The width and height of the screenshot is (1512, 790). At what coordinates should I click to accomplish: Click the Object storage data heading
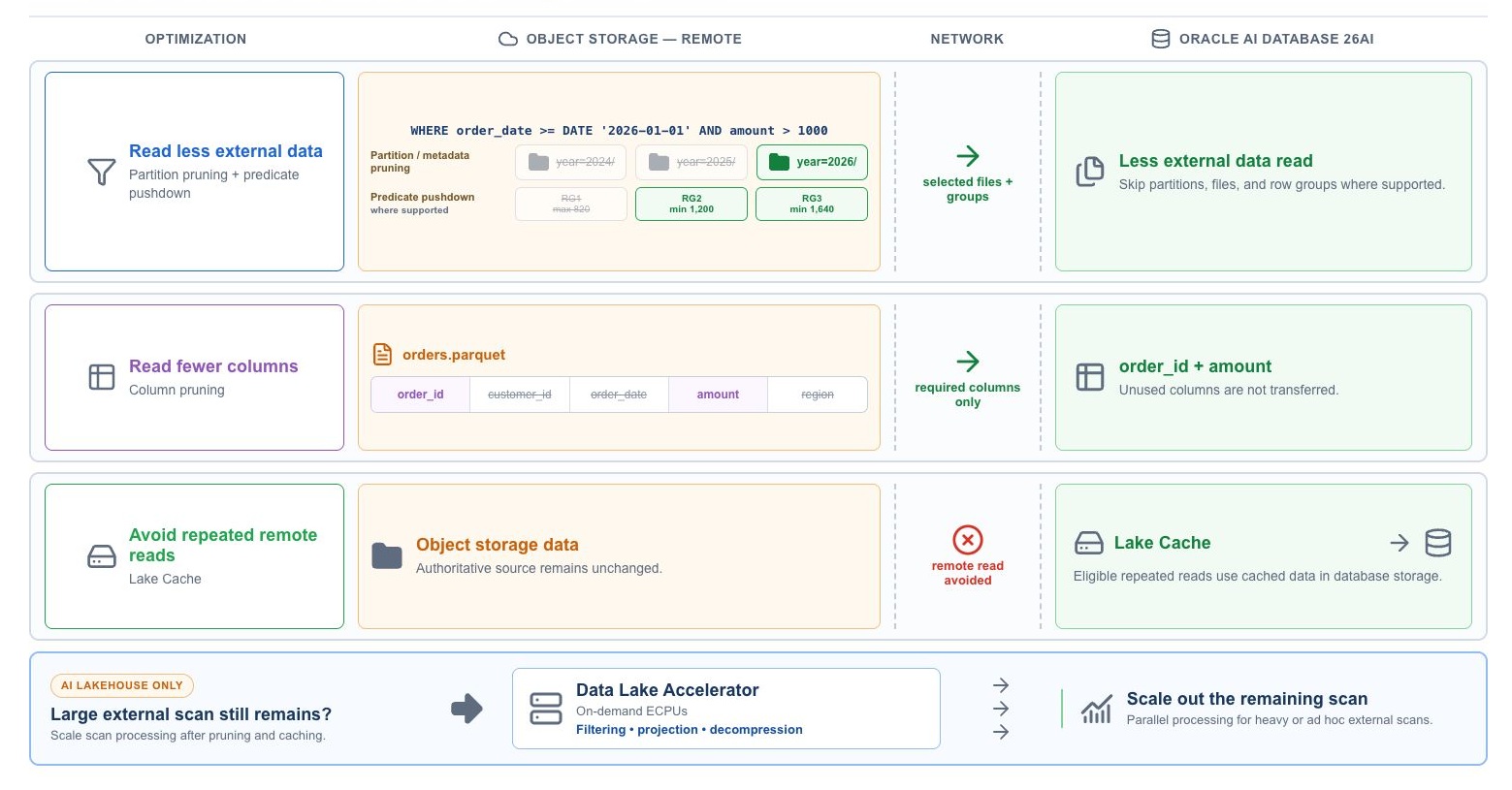pos(498,545)
